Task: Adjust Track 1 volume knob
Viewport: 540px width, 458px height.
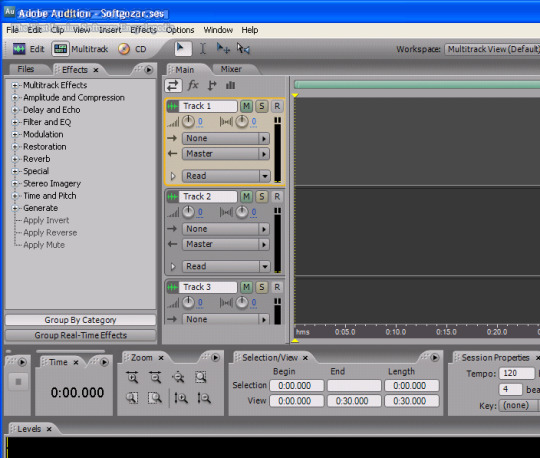Action: (188, 121)
